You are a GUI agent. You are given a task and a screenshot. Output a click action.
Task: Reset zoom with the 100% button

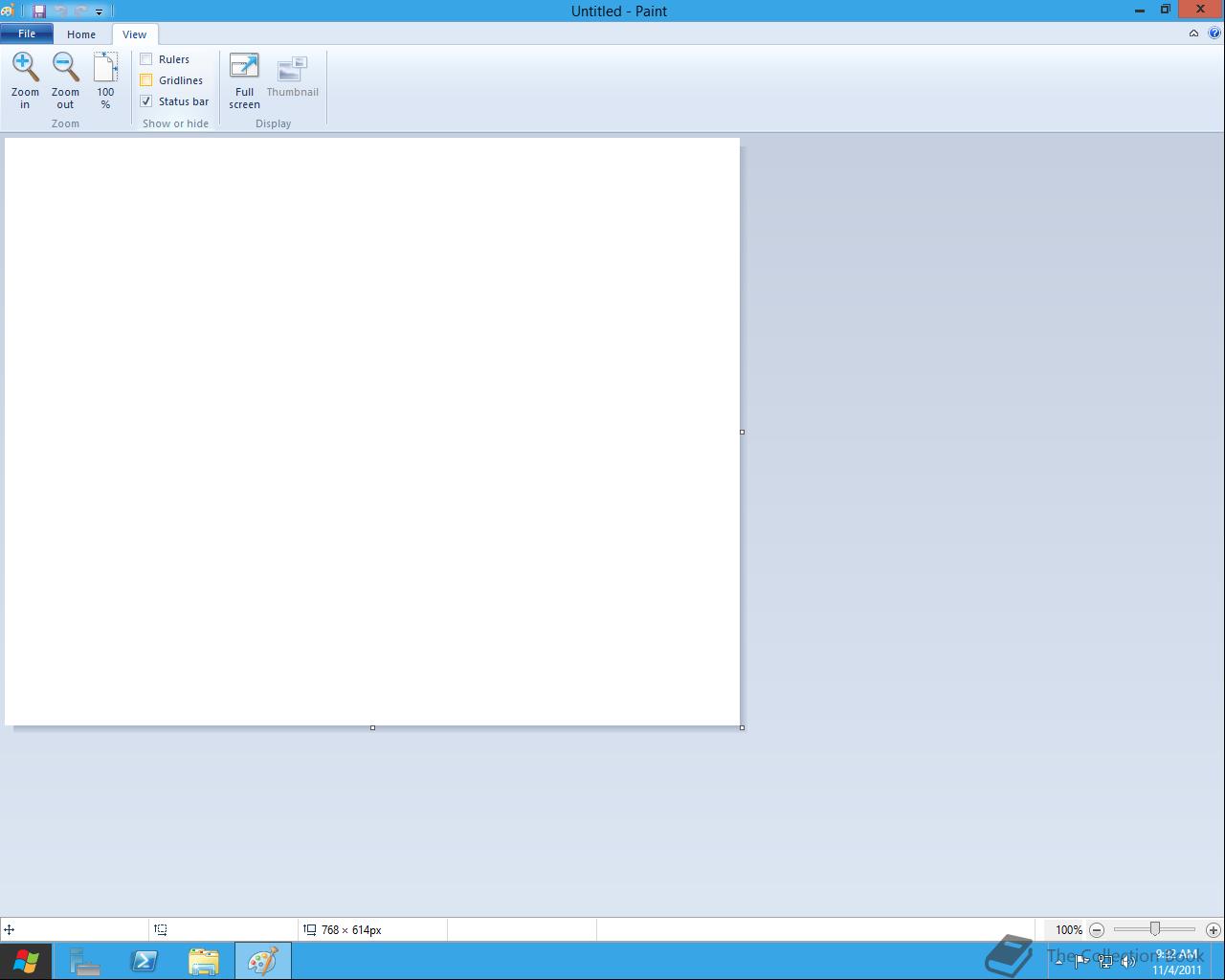click(105, 80)
